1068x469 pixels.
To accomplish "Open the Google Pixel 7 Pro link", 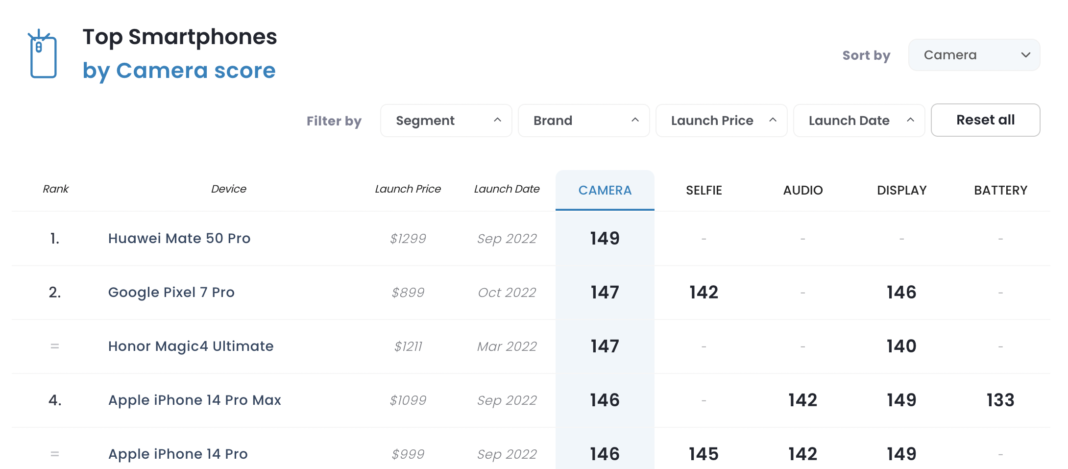I will point(171,293).
